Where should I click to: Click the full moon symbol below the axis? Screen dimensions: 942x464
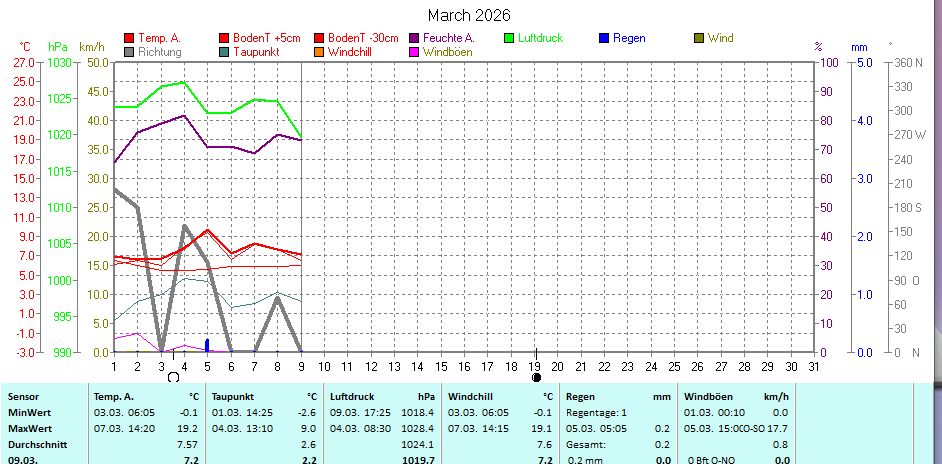coord(173,377)
